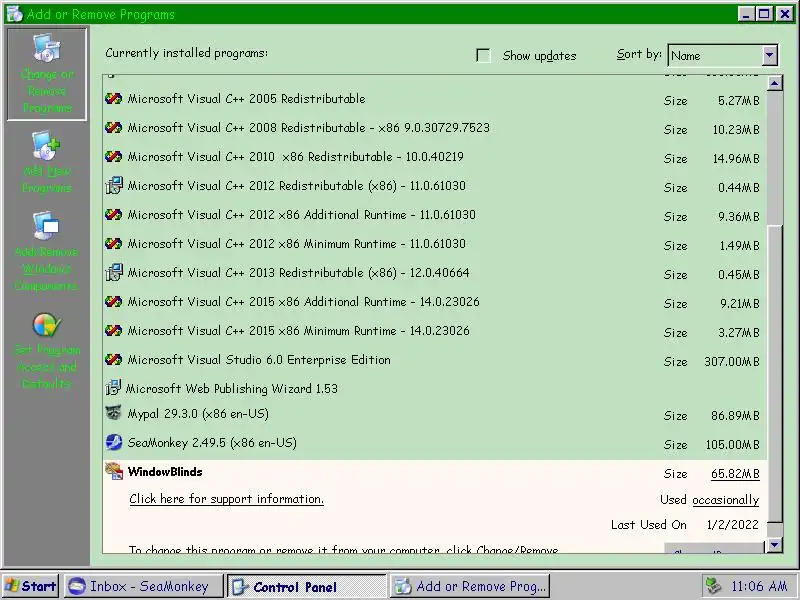Click the Visual C++ 2012 Redistributable (x86) installer icon
Image resolution: width=800 pixels, height=600 pixels.
(x=113, y=185)
